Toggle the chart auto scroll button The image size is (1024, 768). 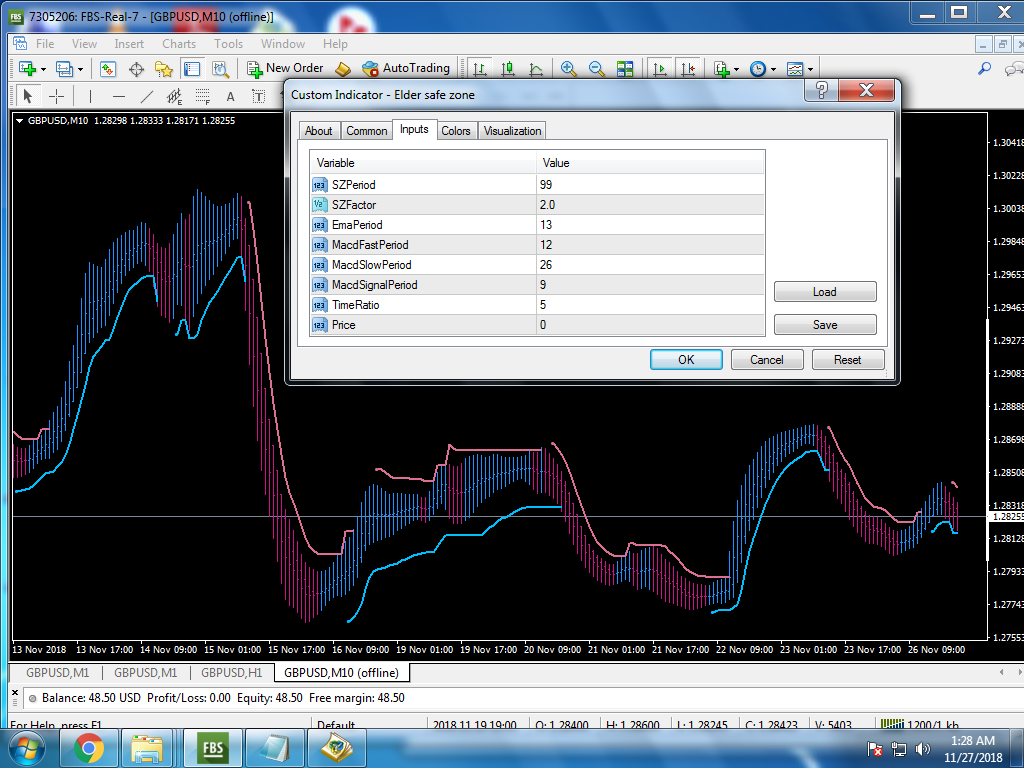click(x=660, y=68)
